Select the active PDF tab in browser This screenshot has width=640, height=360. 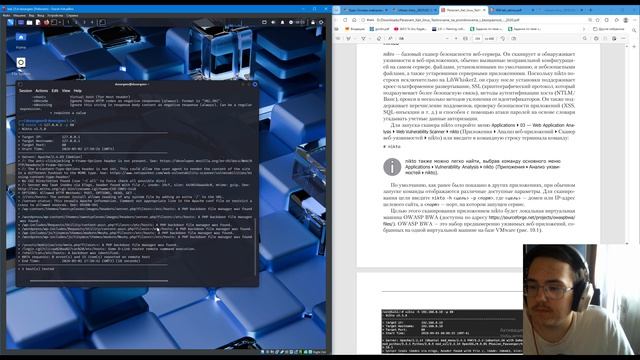(464, 10)
